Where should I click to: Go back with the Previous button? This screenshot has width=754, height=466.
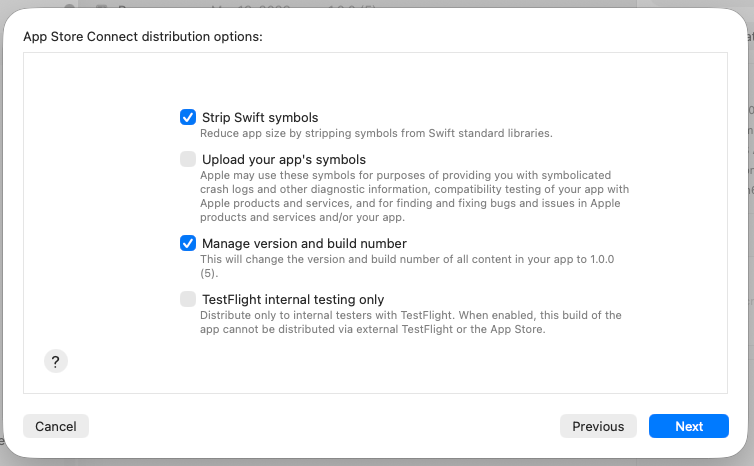[598, 426]
